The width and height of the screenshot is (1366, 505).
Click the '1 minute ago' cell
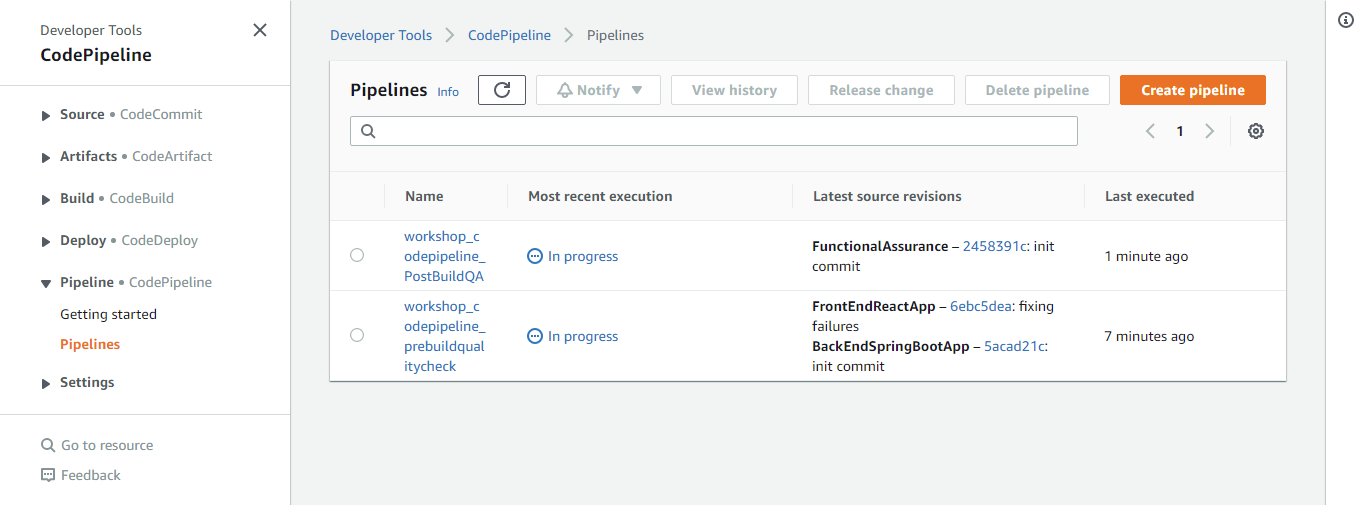[1147, 256]
